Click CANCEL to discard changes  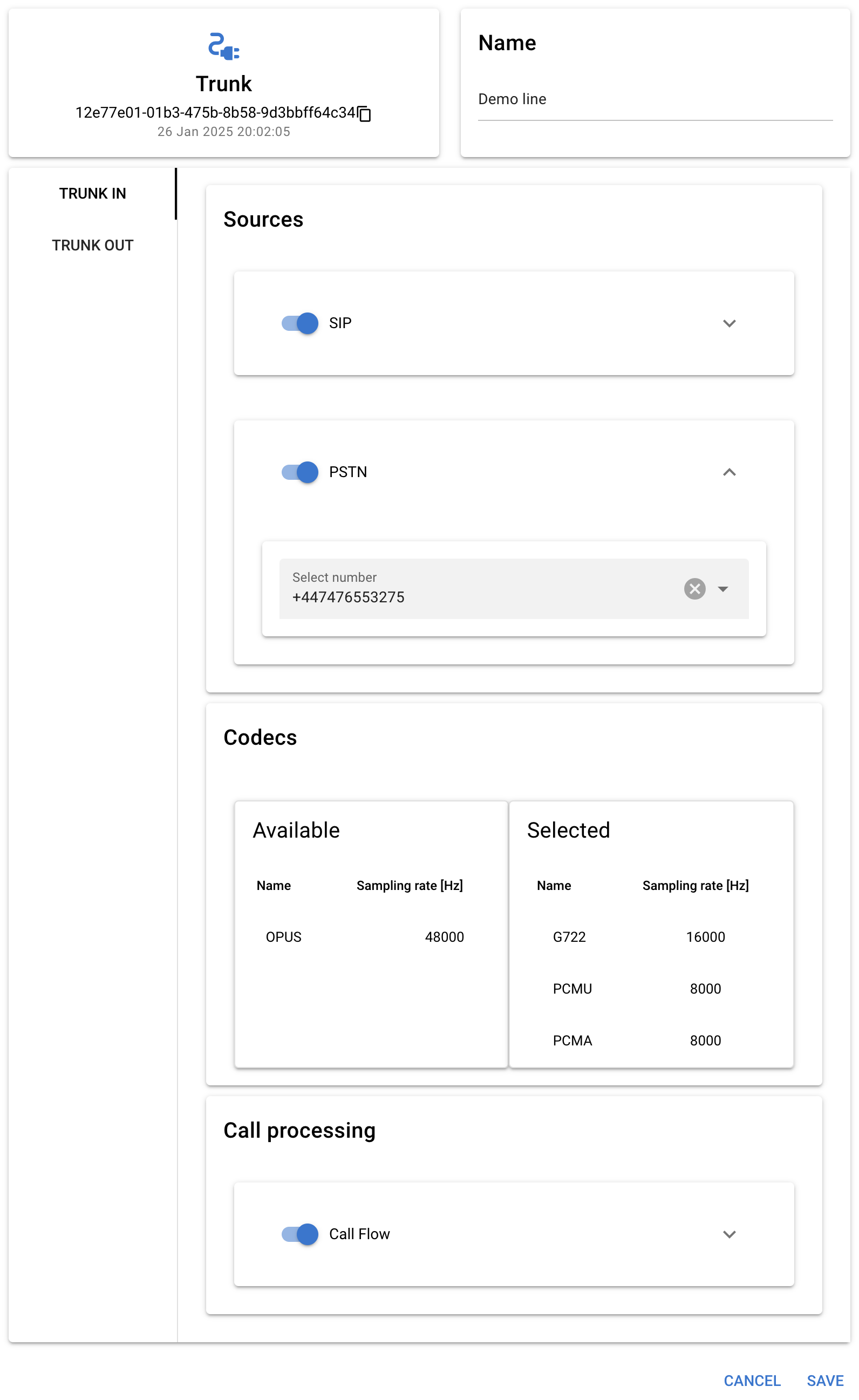click(x=752, y=1381)
